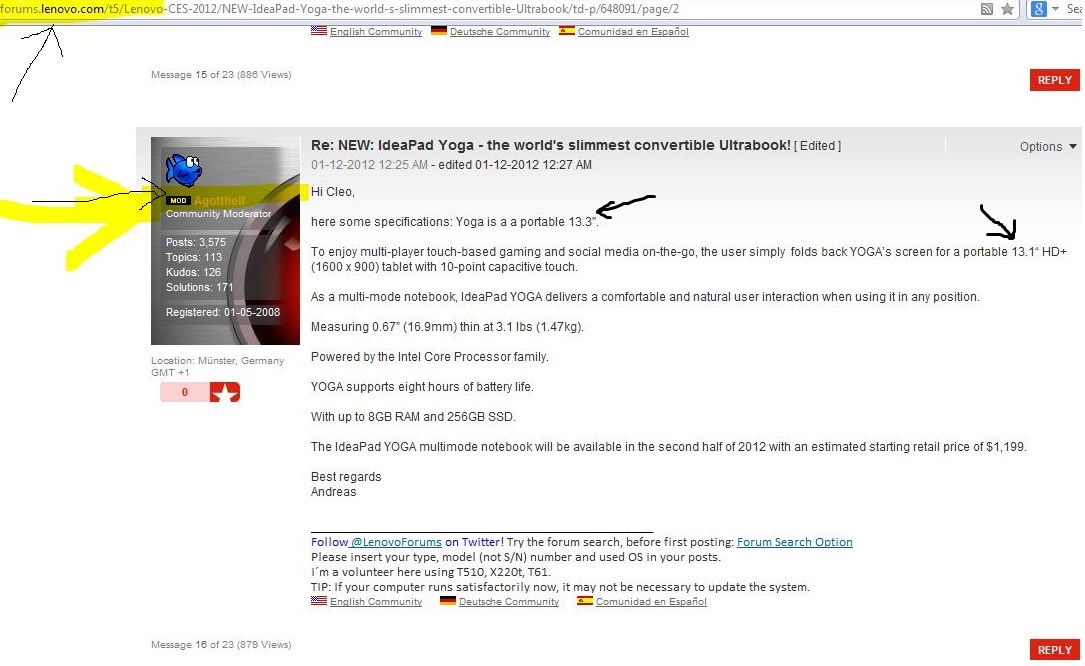Click Solutions: 171 stat line
1085x666 pixels.
pyautogui.click(x=199, y=287)
